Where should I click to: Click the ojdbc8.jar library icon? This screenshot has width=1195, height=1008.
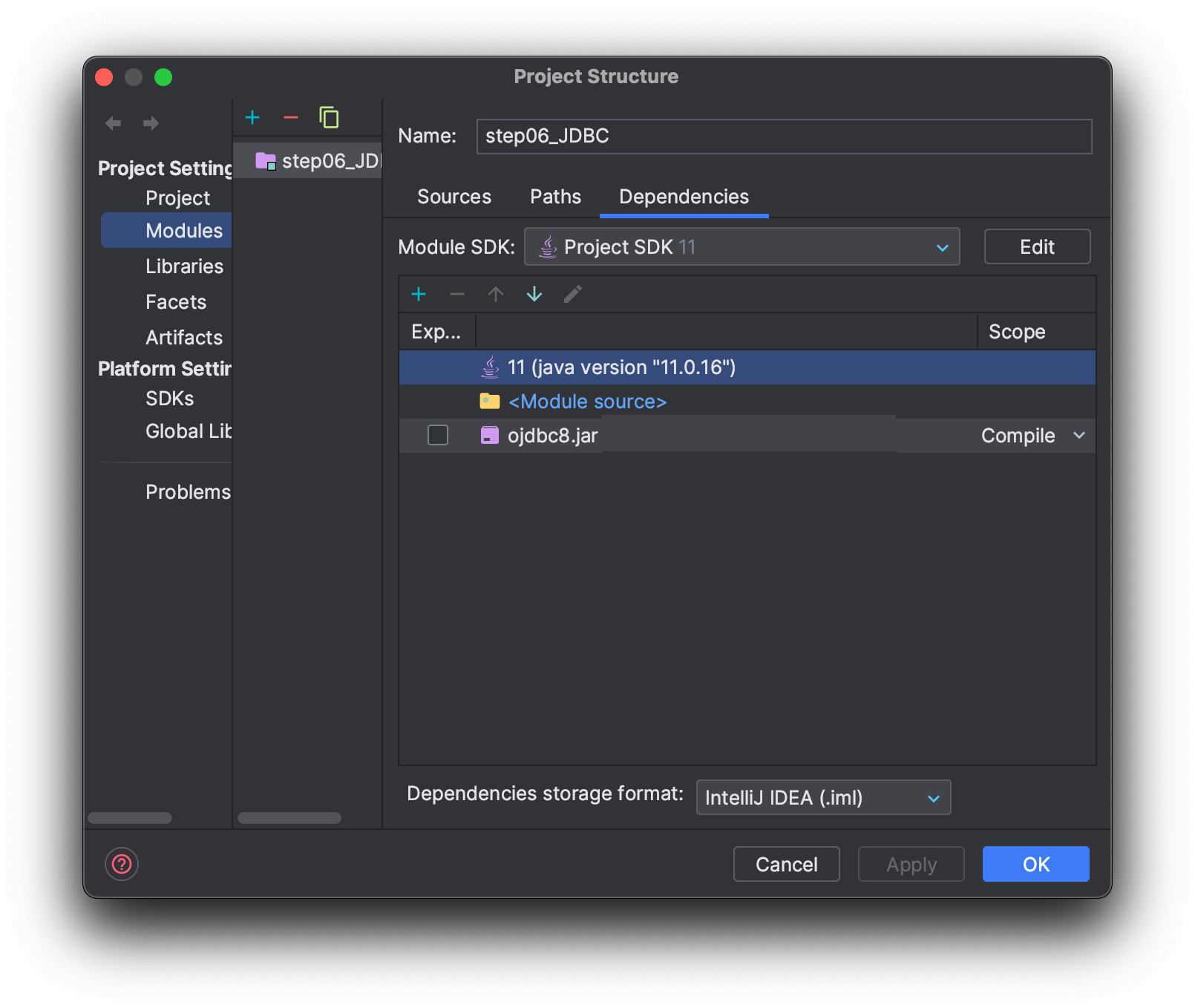[x=490, y=435]
